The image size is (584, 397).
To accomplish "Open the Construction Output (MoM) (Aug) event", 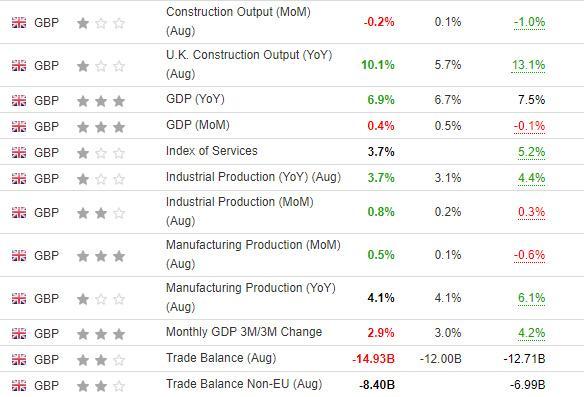I will [x=238, y=21].
